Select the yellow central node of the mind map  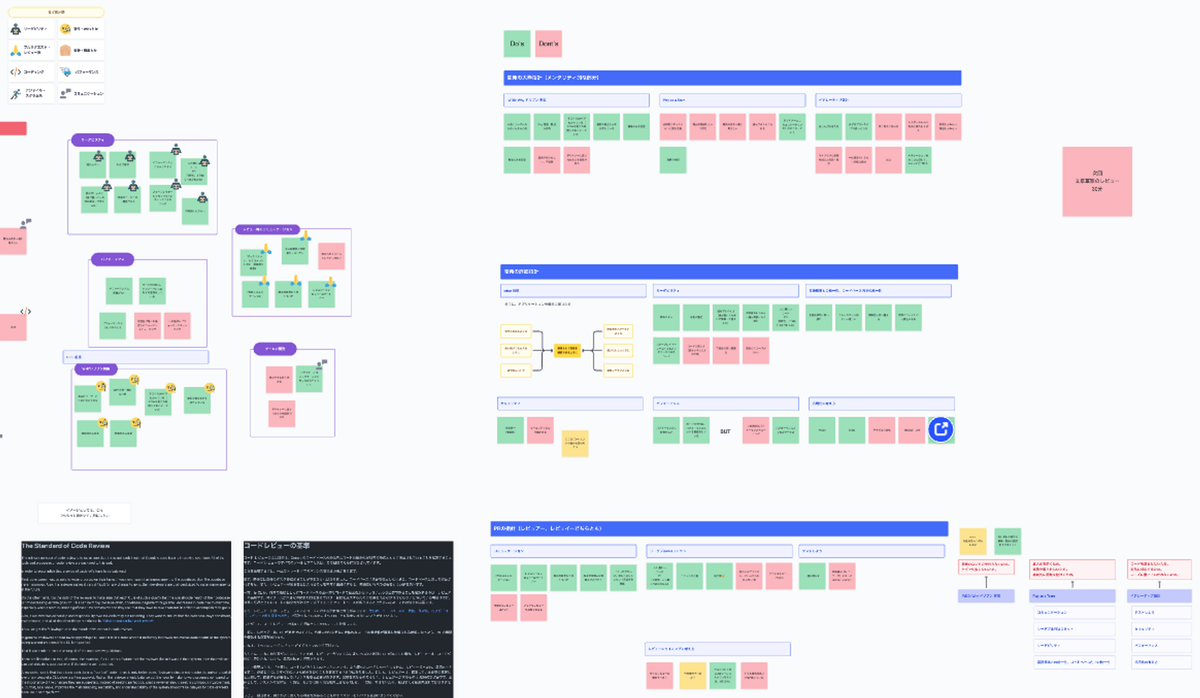[568, 350]
